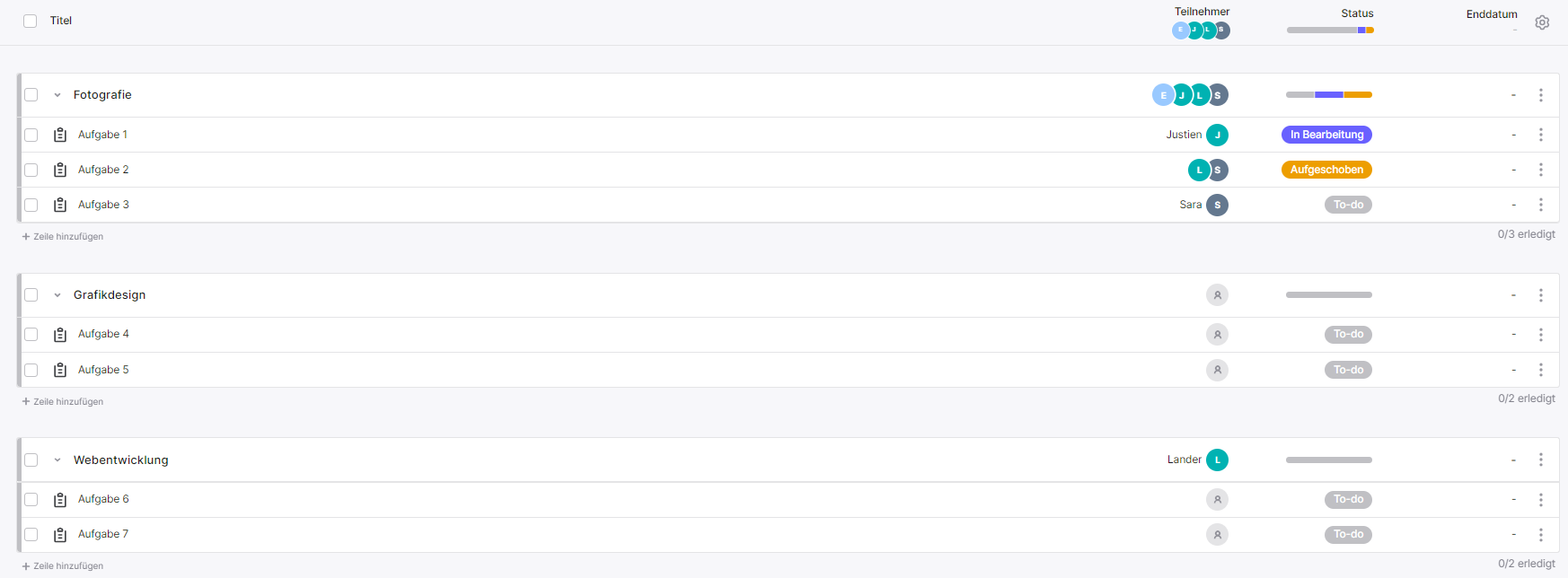
Task: Assign participant to Aufgabe 4 via empty avatar
Action: 1217,334
